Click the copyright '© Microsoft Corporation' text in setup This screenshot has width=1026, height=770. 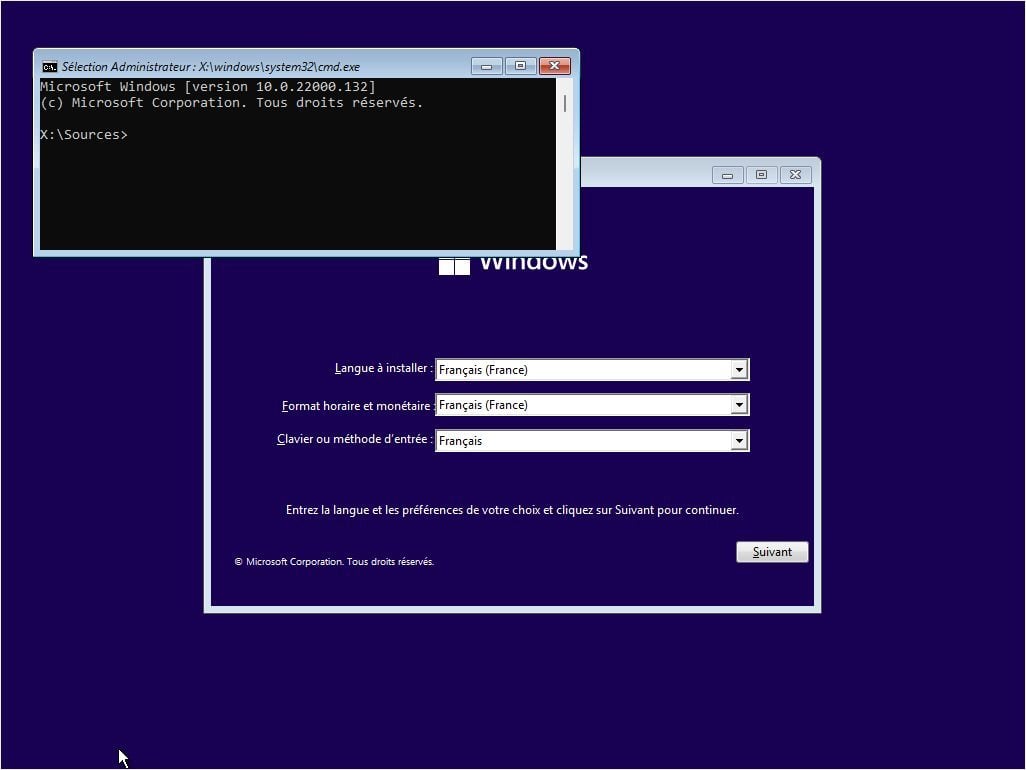point(334,561)
